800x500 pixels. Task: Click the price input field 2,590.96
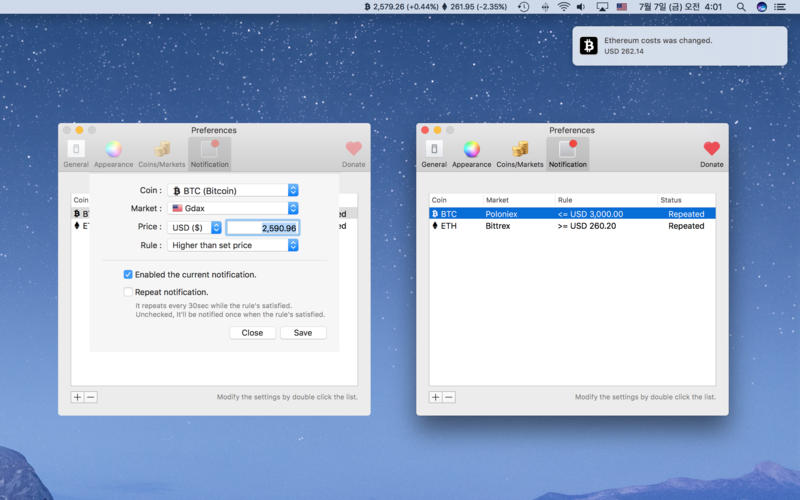coord(262,228)
